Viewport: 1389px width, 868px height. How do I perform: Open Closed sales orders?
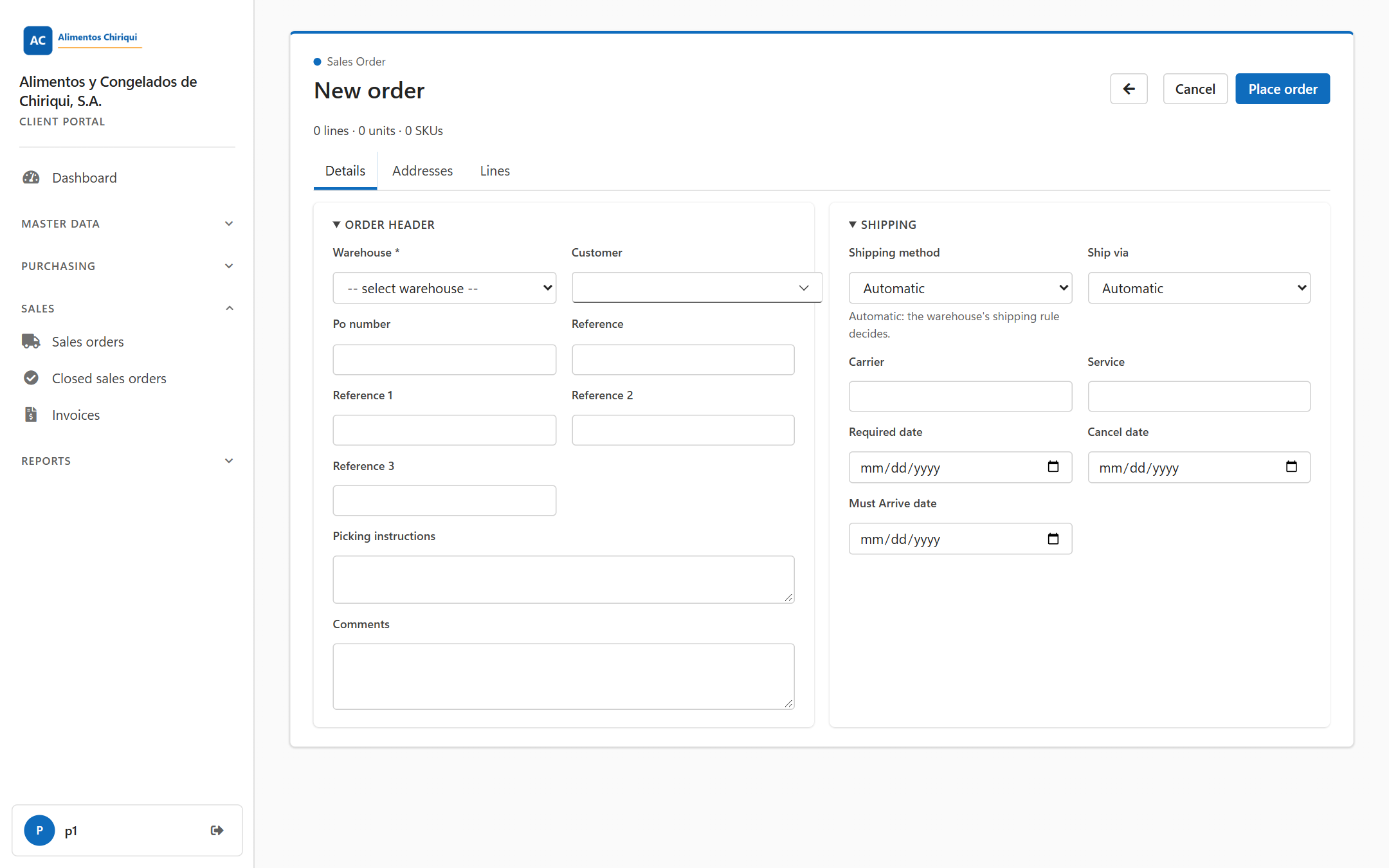[x=109, y=378]
